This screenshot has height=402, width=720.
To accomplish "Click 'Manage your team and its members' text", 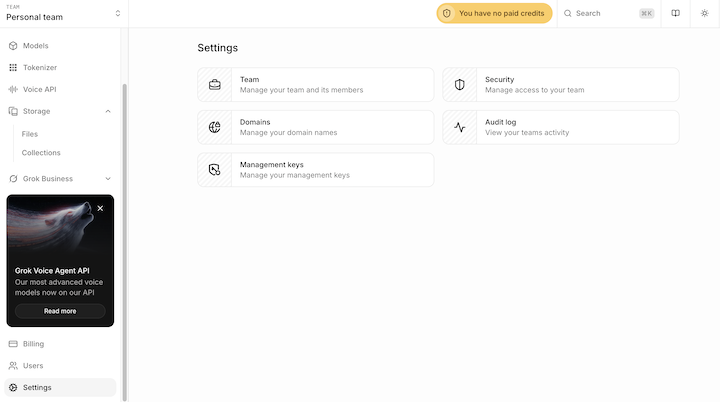I will coord(301,90).
